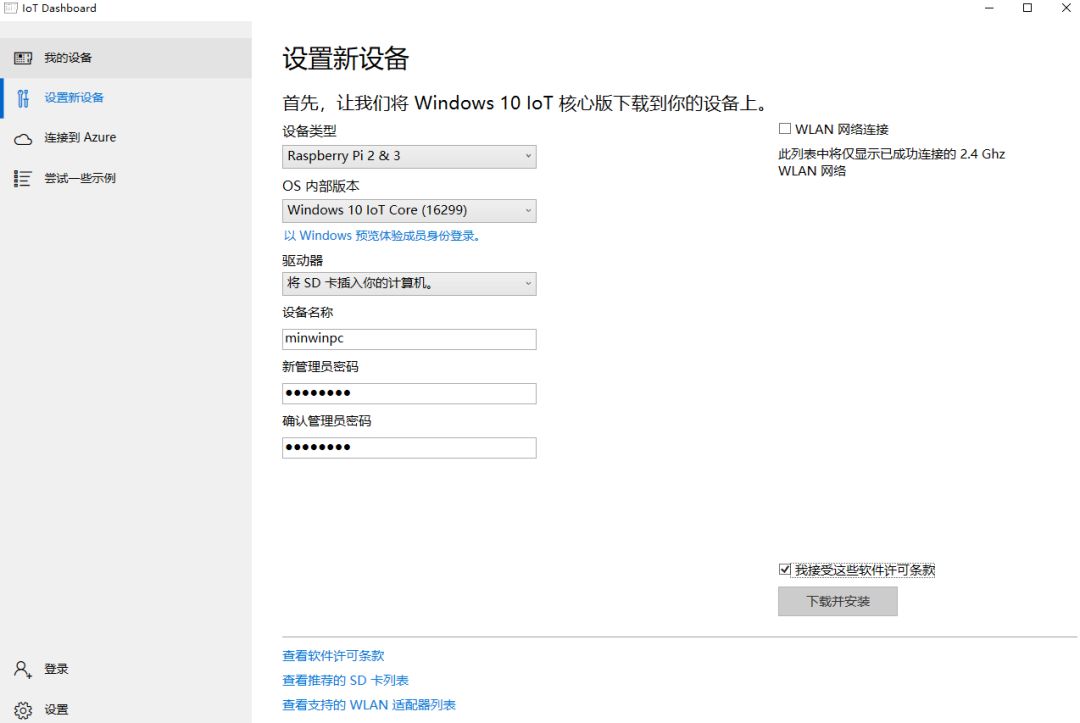This screenshot has width=1080, height=723.
Task: Open 我的设备 page
Action: (126, 58)
